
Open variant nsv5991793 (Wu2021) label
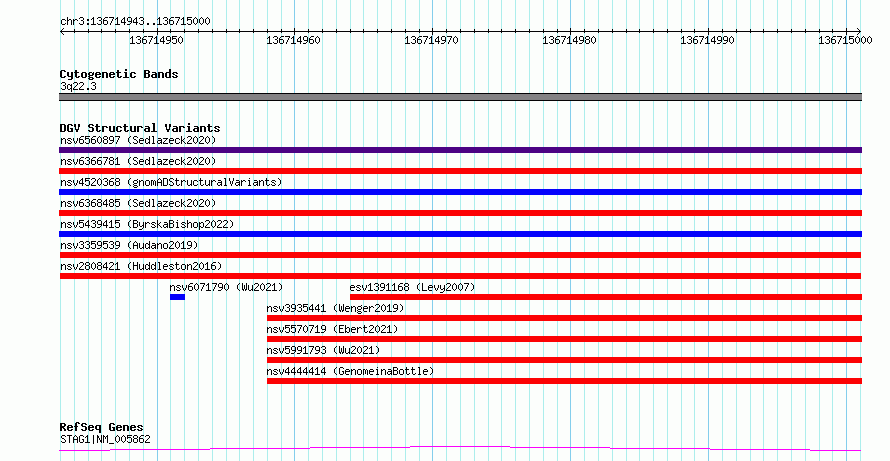tap(324, 350)
